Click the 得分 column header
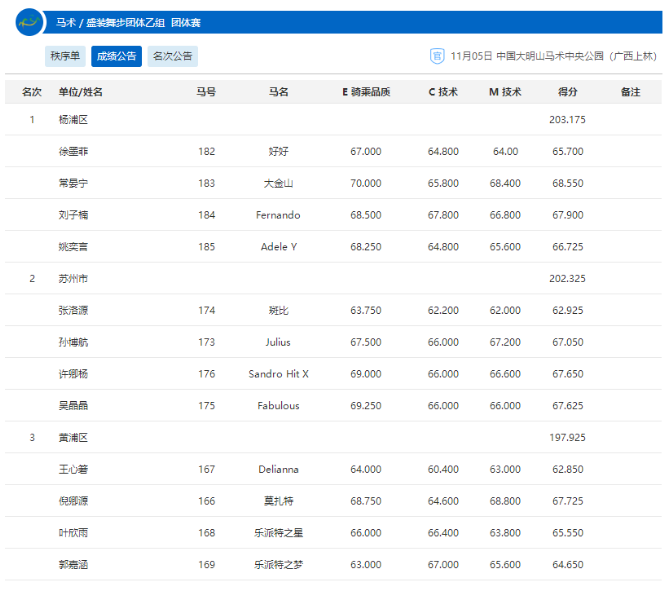Image resolution: width=666 pixels, height=596 pixels. point(567,92)
